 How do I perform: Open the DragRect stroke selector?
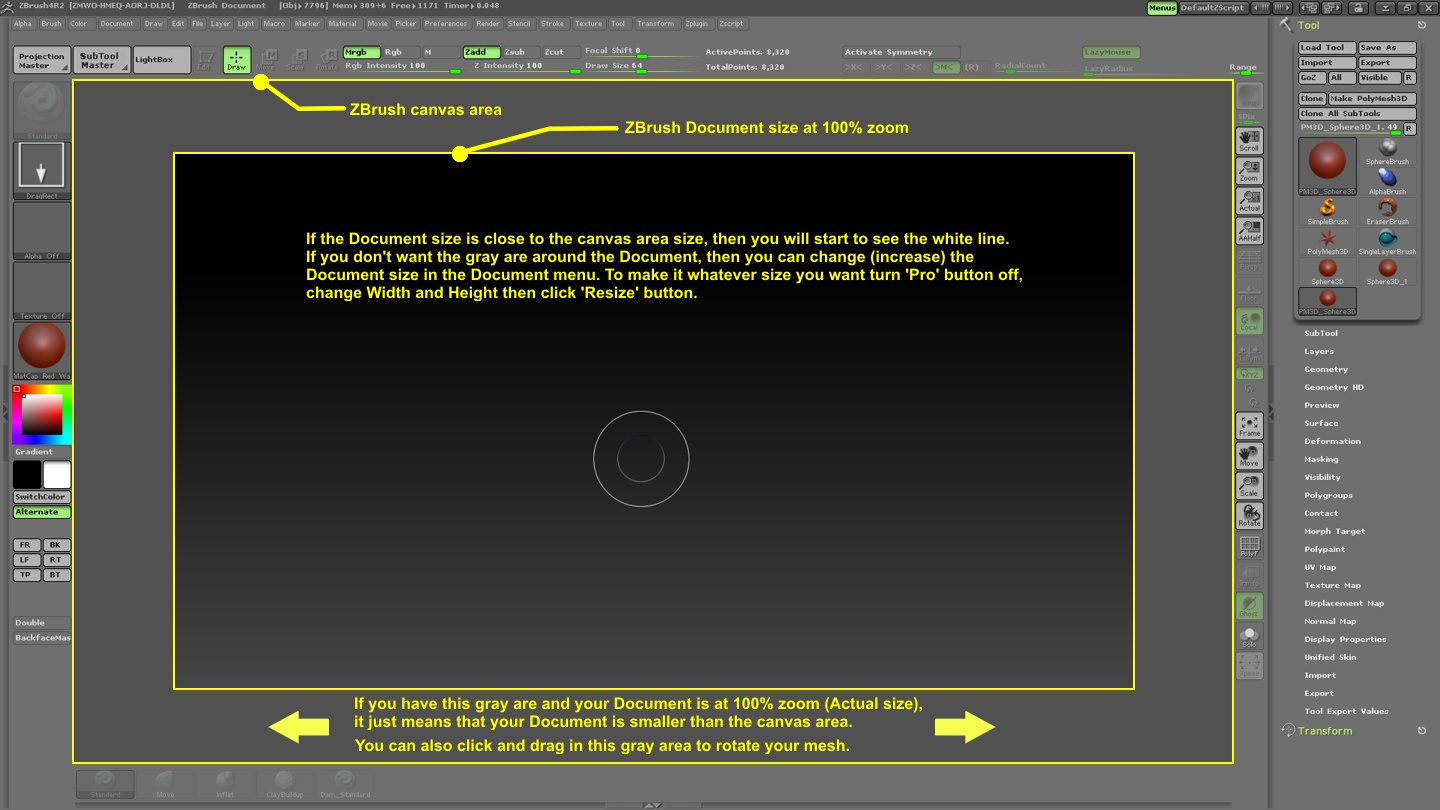tap(42, 170)
